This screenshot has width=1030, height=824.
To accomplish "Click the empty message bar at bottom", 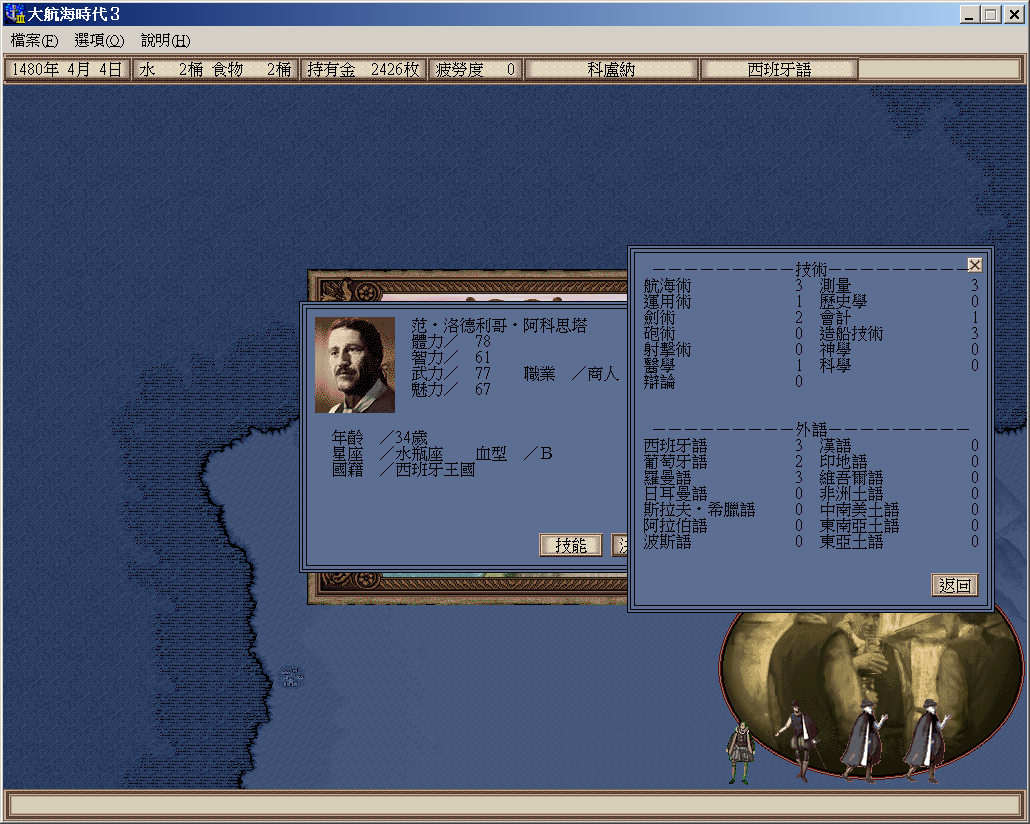I will (x=514, y=804).
